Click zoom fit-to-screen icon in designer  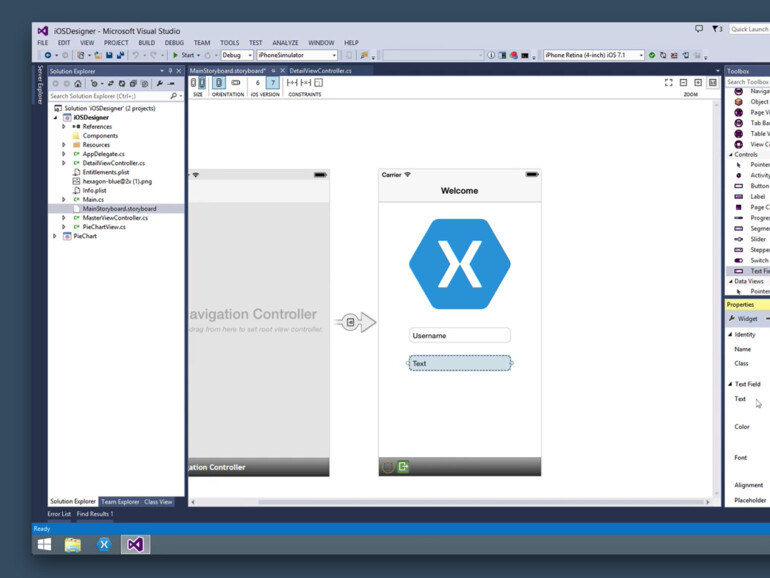(x=668, y=83)
